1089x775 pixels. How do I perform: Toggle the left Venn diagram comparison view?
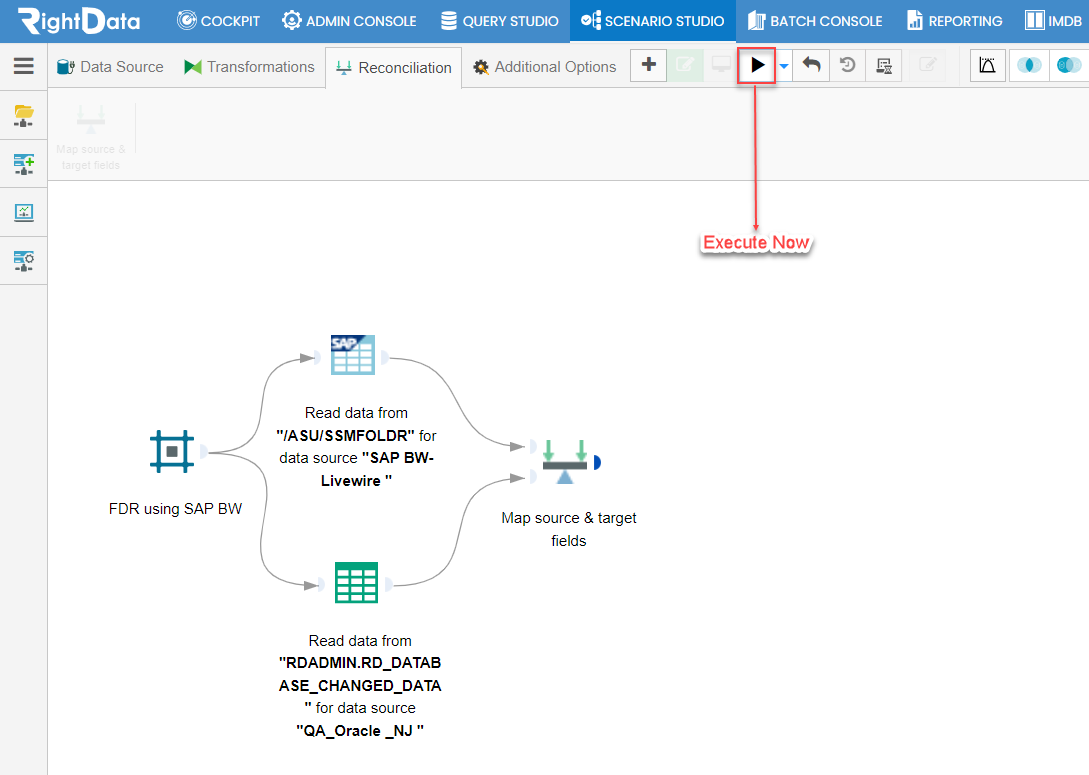pyautogui.click(x=1029, y=64)
